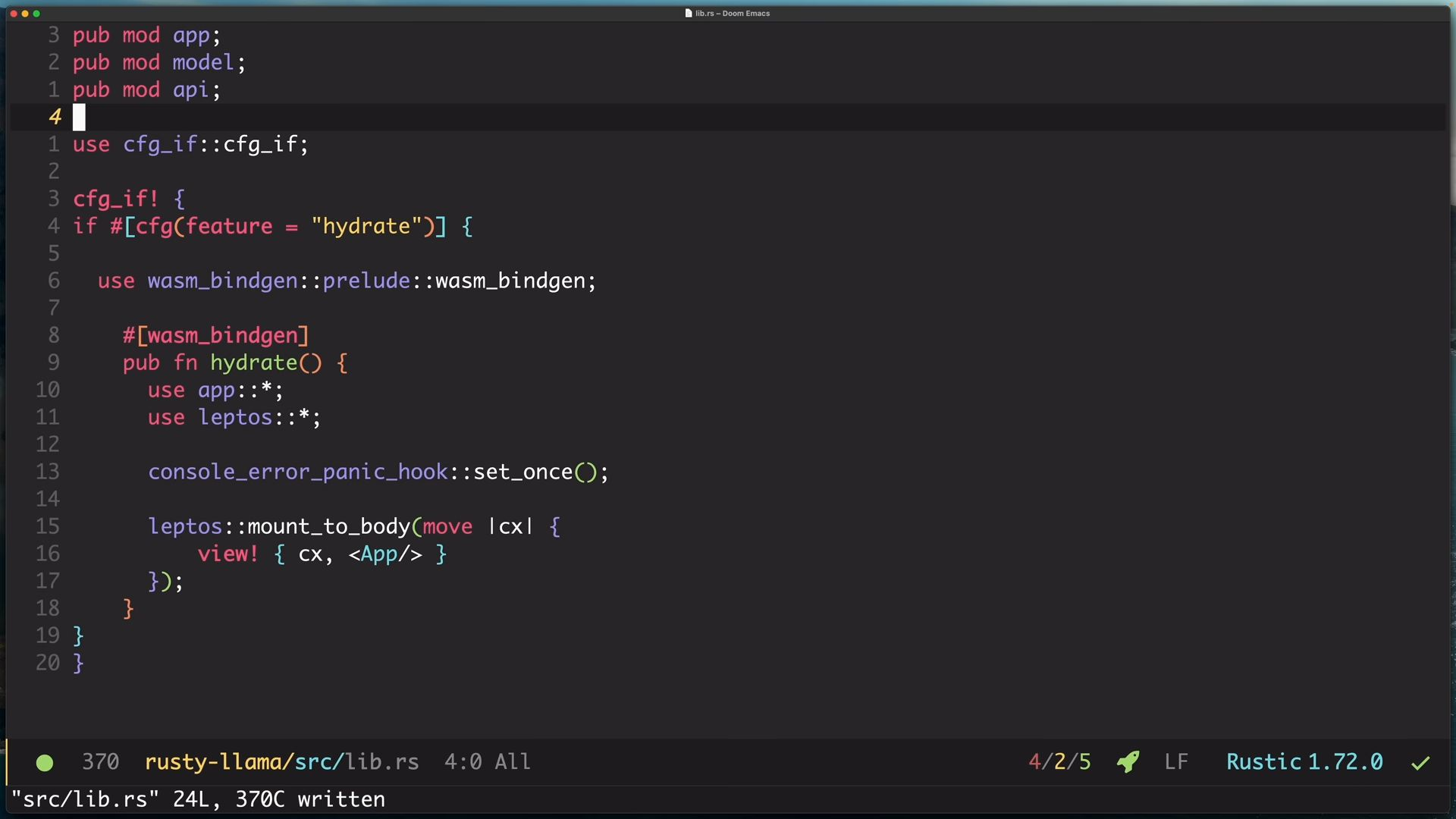
Task: Click the 1.72.0 Rust version label
Action: click(1345, 761)
